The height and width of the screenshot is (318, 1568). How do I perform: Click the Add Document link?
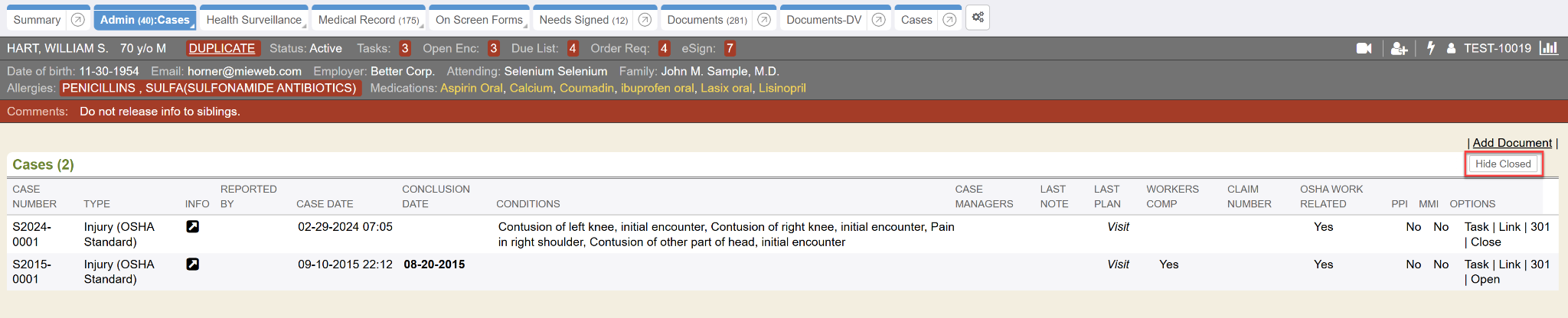tap(1511, 143)
